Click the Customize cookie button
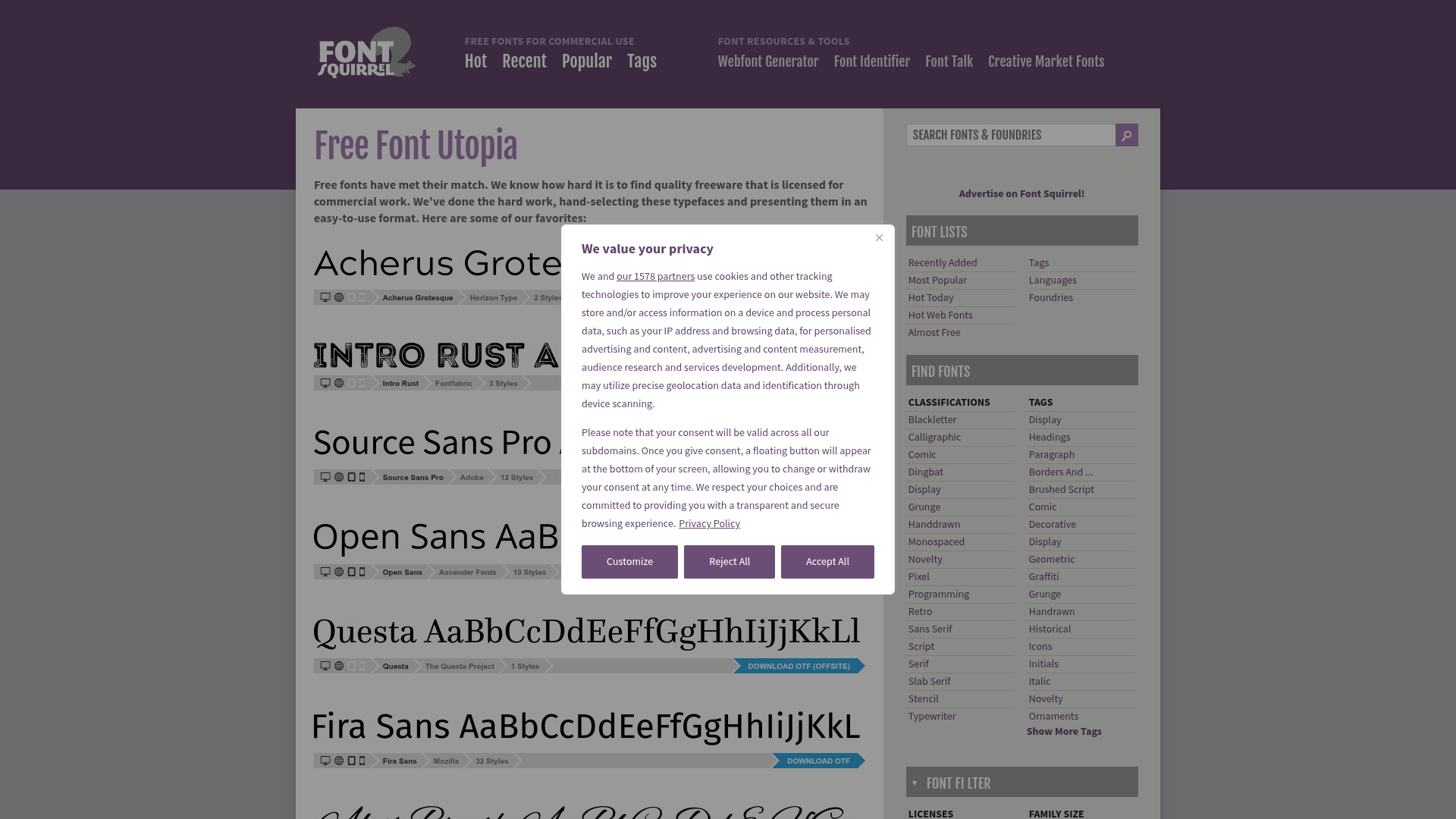This screenshot has height=819, width=1456. [x=629, y=562]
